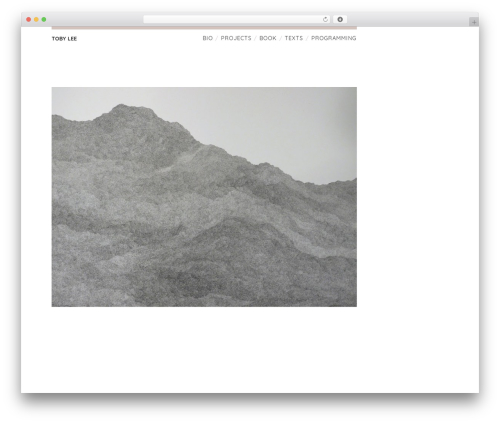Click the yellow minimize window button

(x=36, y=20)
